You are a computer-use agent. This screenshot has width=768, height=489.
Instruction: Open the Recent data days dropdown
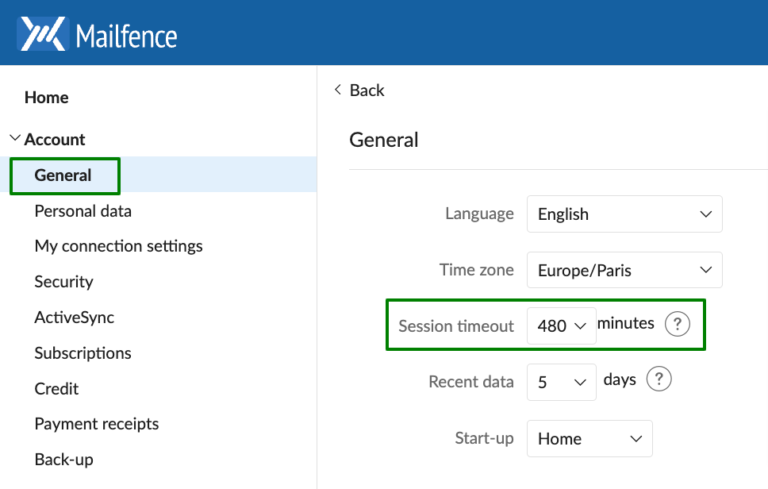[x=561, y=382]
